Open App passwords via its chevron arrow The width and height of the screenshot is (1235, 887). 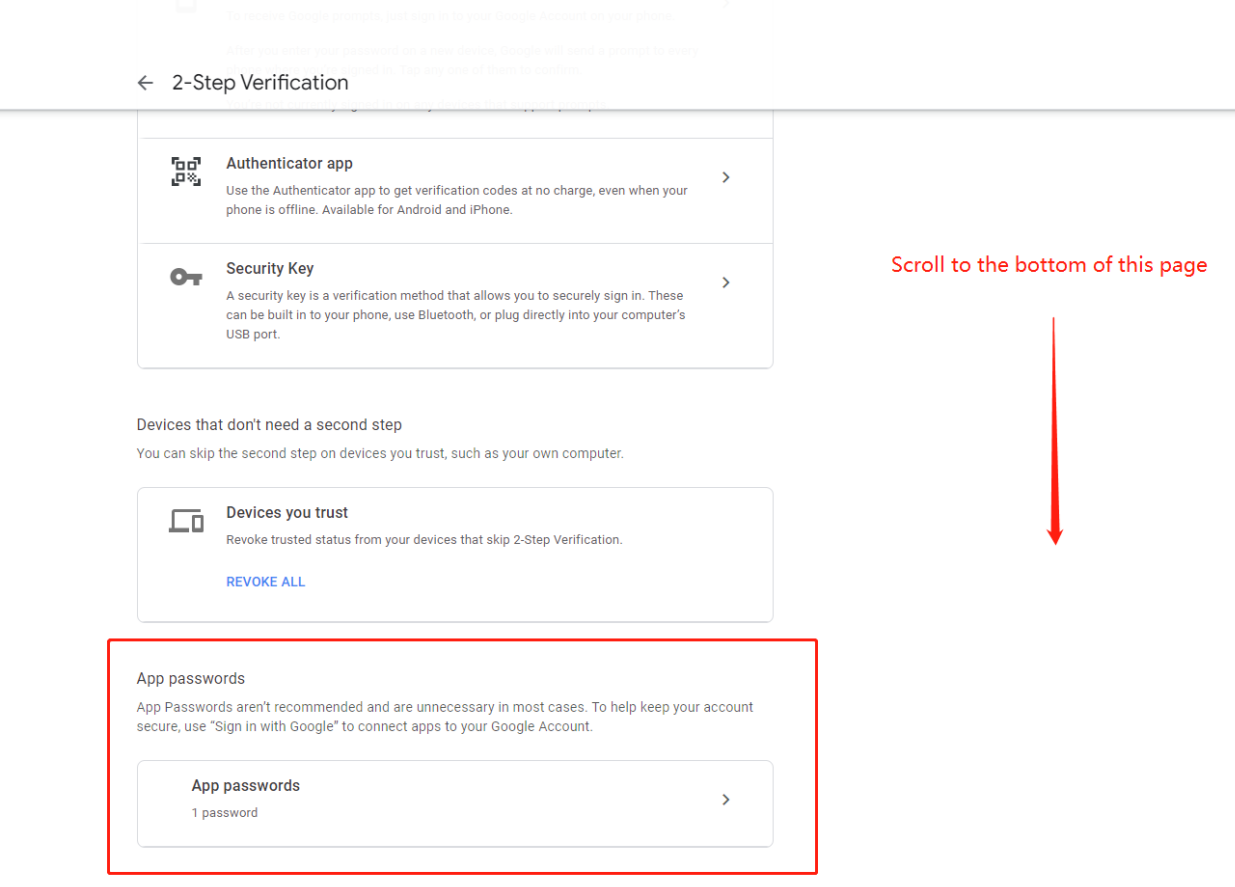[726, 799]
